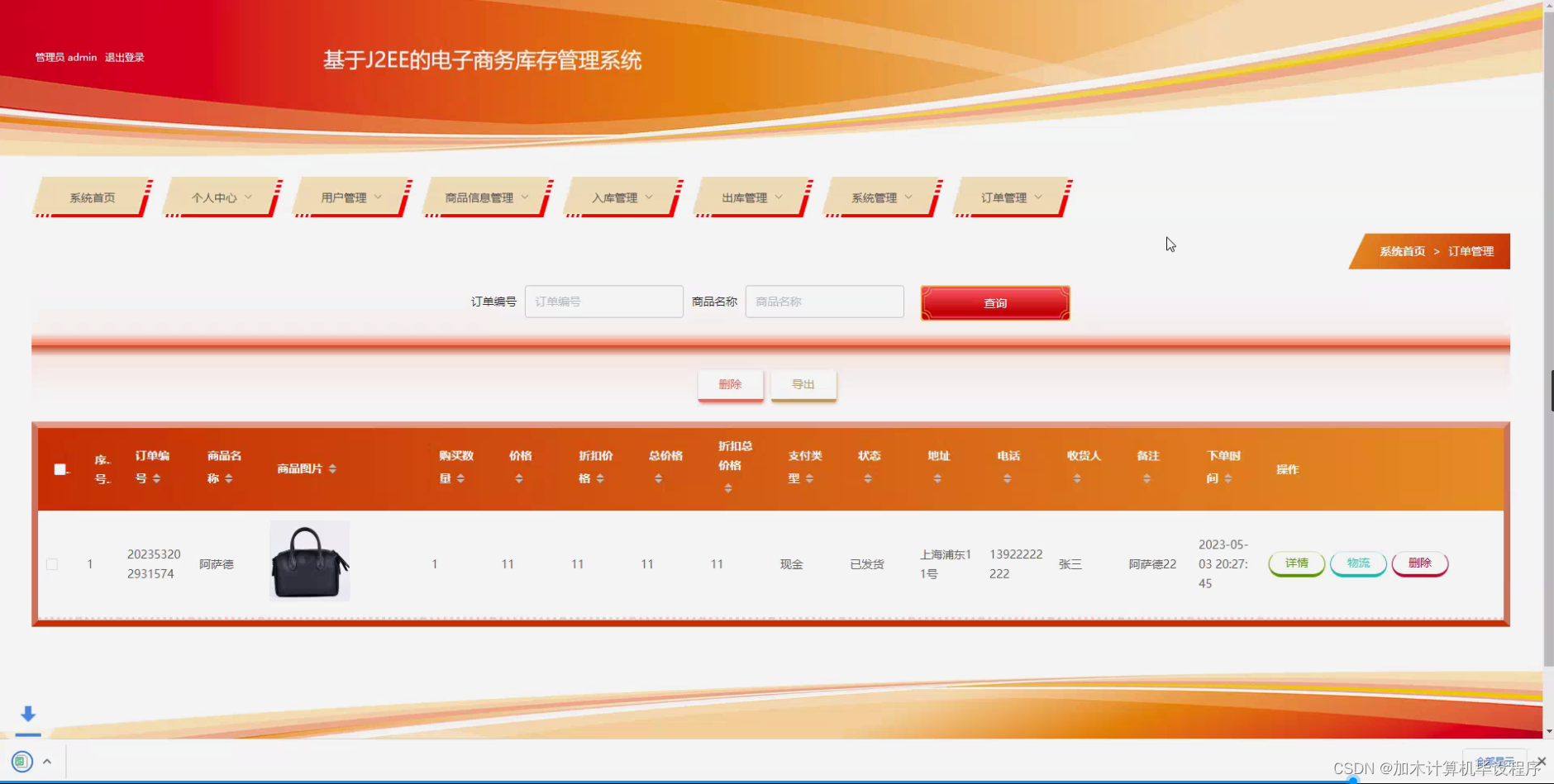Open the green spreadsheet document icon bottom-left
Screen dimensions: 1554x784
tap(22, 761)
